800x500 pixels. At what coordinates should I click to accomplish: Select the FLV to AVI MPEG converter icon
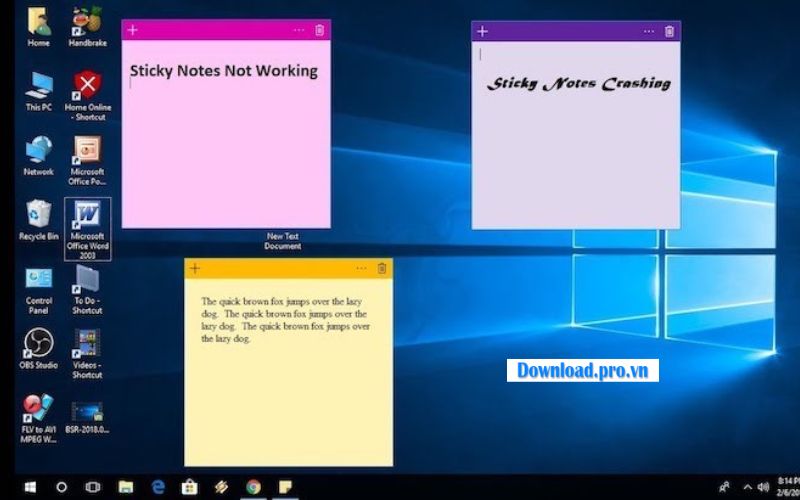tap(39, 418)
